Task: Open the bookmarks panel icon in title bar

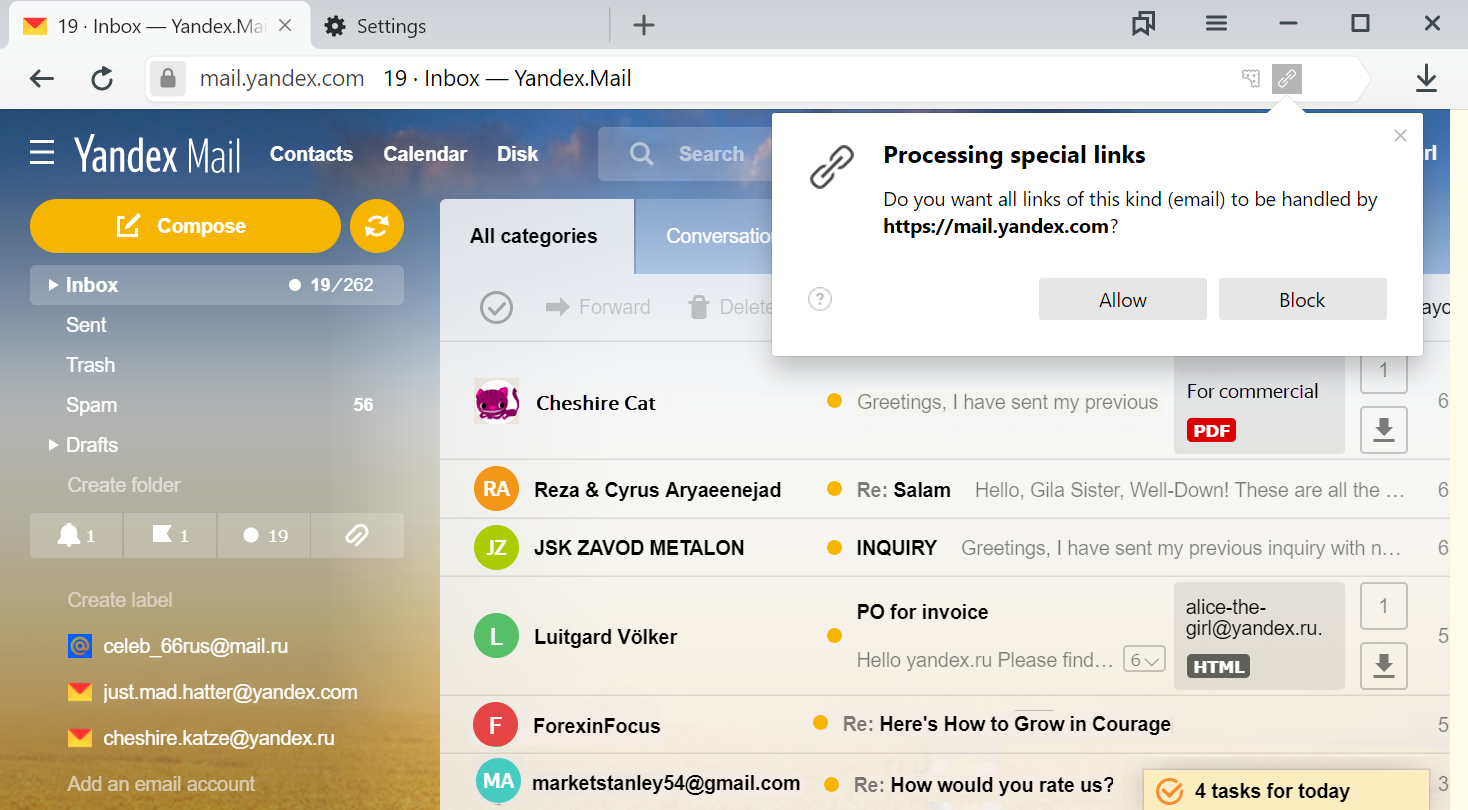Action: pyautogui.click(x=1143, y=24)
